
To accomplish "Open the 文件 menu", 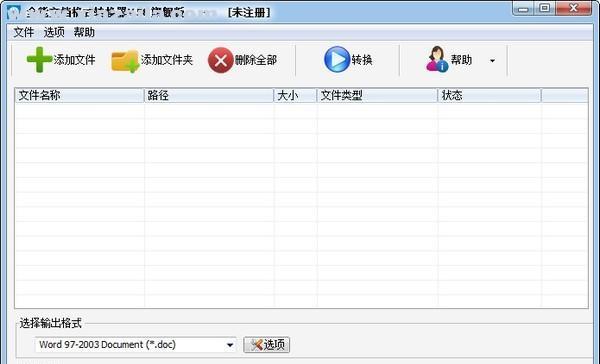I will point(23,33).
